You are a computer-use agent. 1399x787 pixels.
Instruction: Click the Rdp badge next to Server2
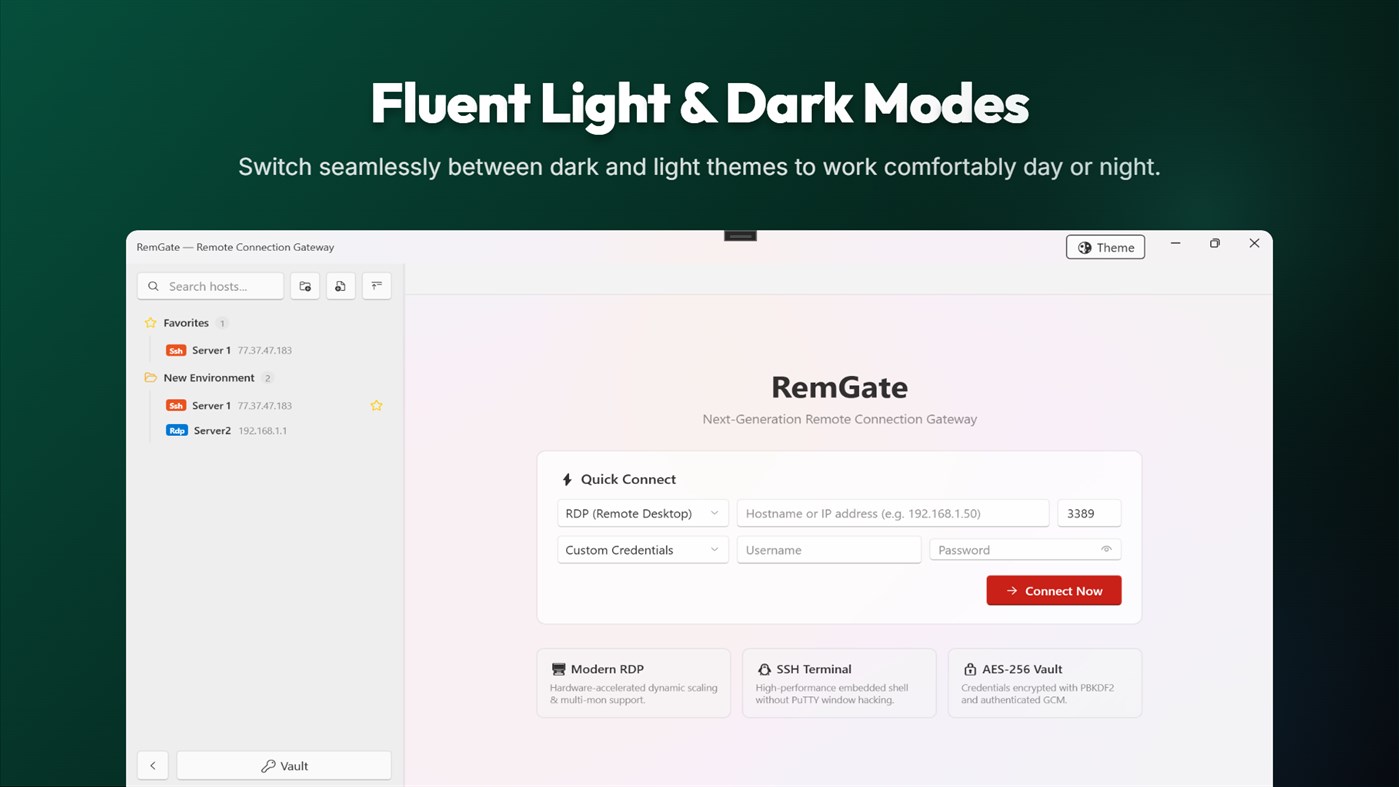coord(177,431)
